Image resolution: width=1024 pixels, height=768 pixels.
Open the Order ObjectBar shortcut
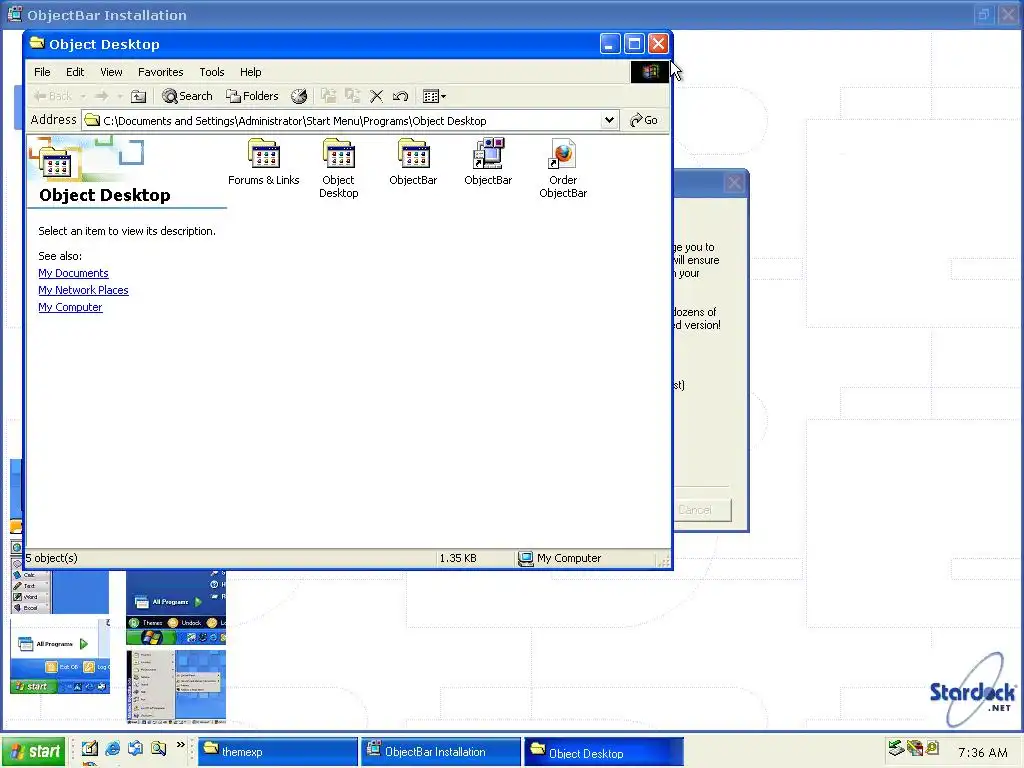[563, 168]
